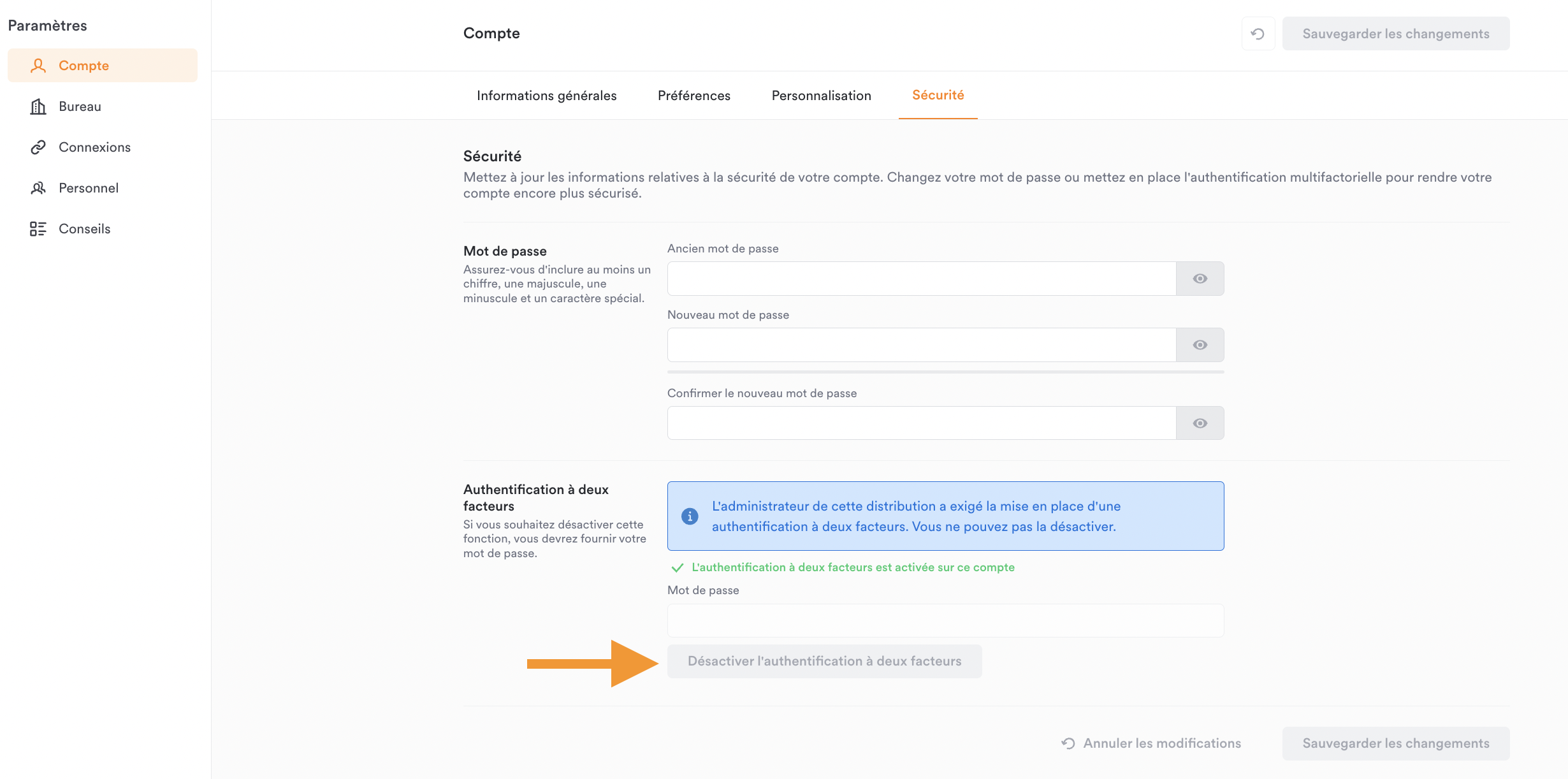Open Bureau via its building icon

click(38, 106)
